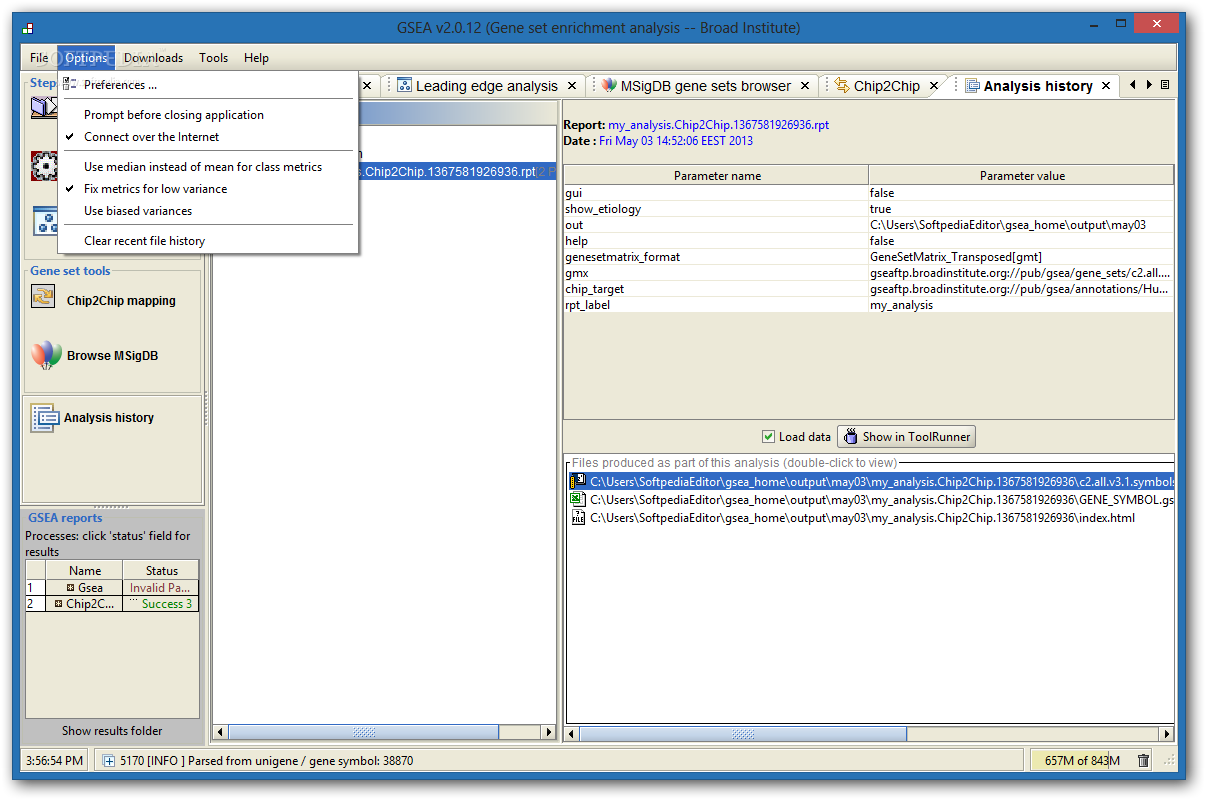This screenshot has width=1206, height=800.
Task: Close the Chip2Chip tab
Action: [x=934, y=86]
